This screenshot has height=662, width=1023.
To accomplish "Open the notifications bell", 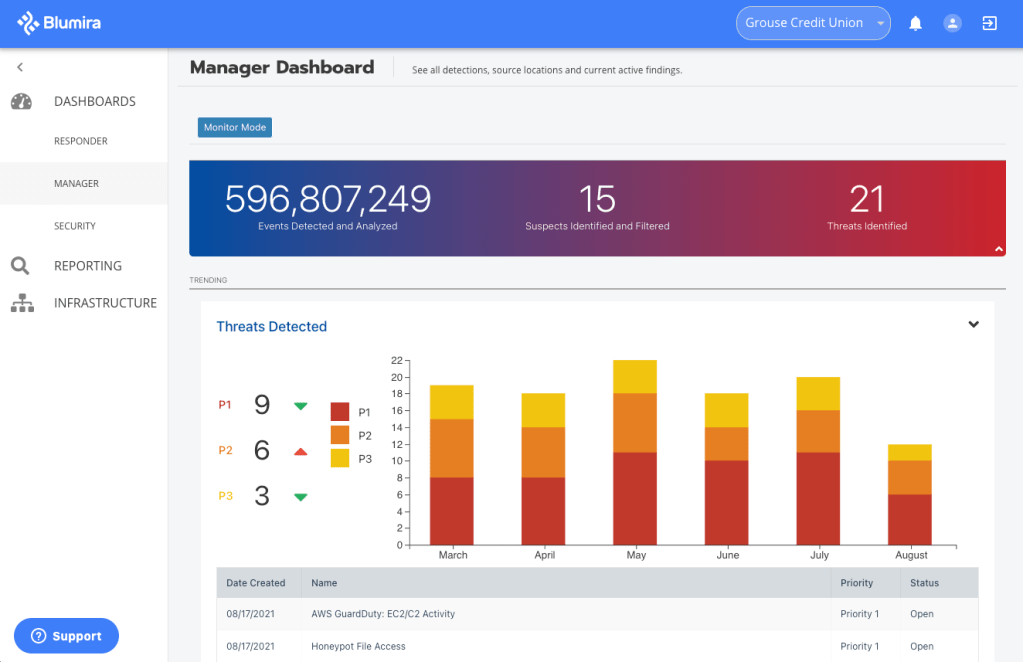I will tap(915, 23).
